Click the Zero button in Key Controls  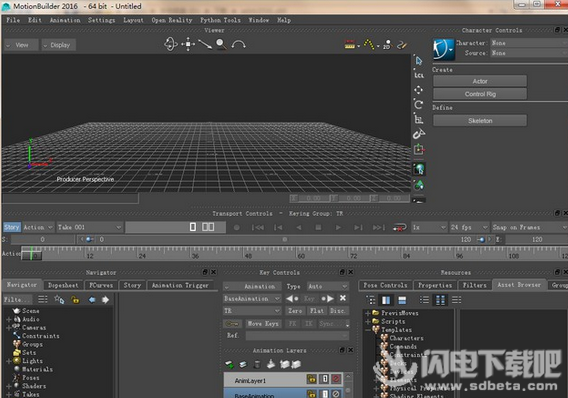click(295, 311)
